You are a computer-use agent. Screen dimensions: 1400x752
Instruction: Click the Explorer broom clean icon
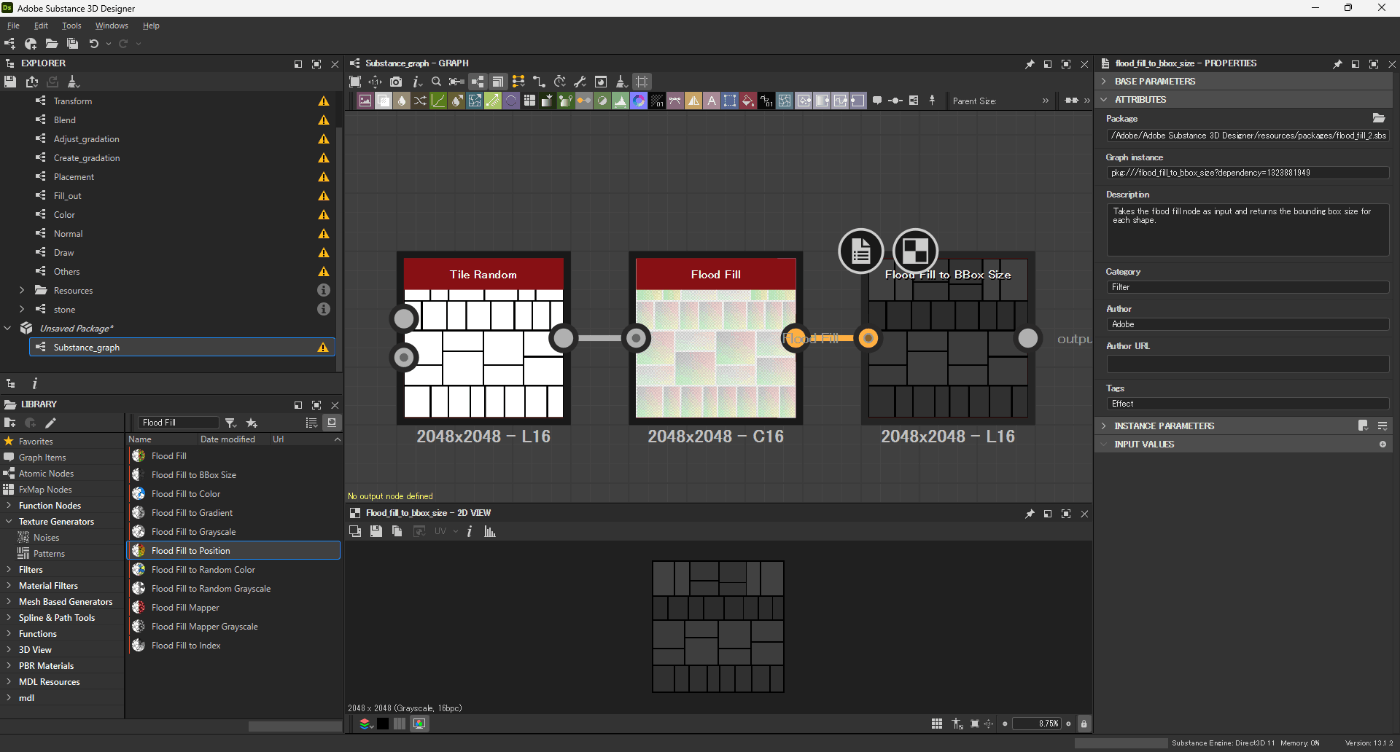[73, 82]
